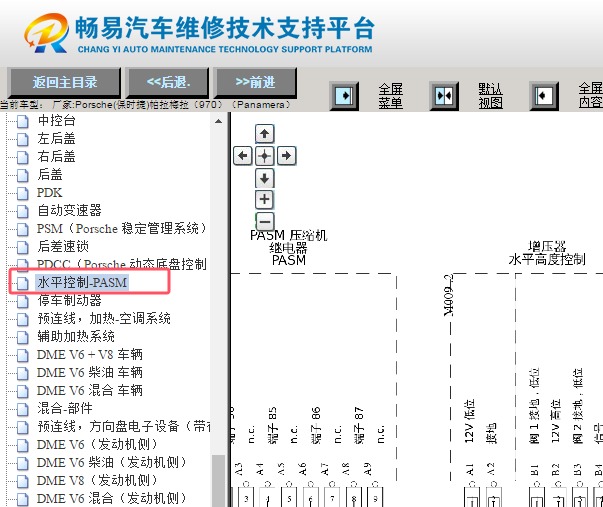
Task: Open PSM (Porsche 稳定管理系统) entry
Action: pos(122,228)
